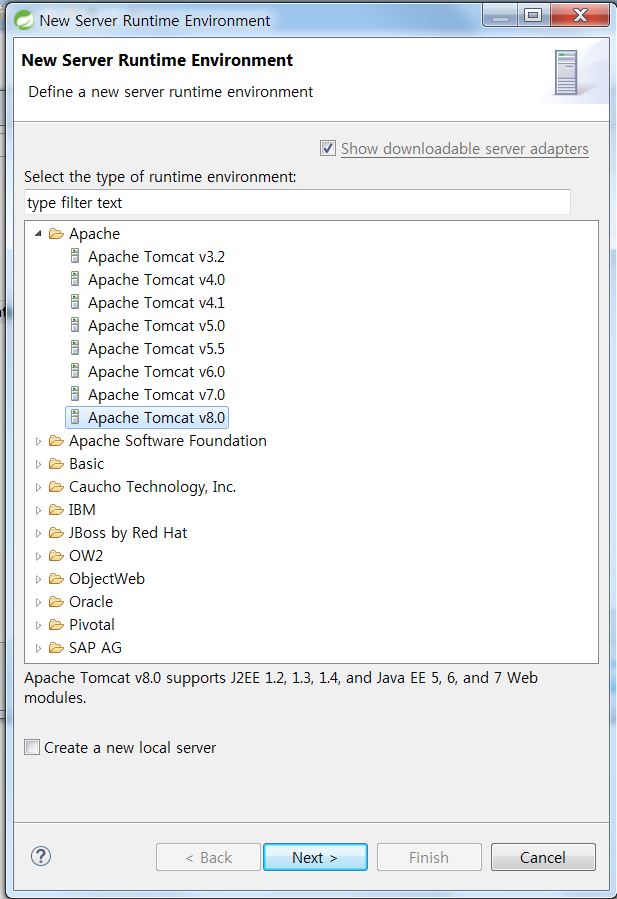The height and width of the screenshot is (899, 617).
Task: Collapse the Apache tree node
Action: (x=38, y=233)
